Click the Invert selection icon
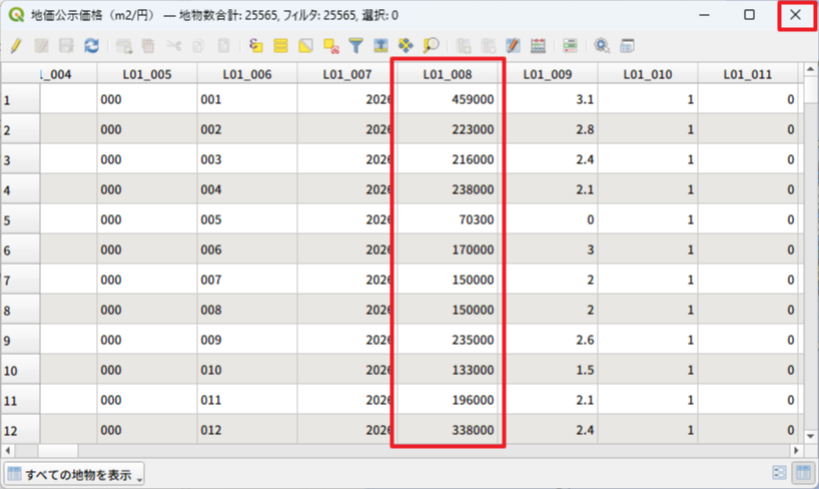The image size is (819, 489). (306, 46)
